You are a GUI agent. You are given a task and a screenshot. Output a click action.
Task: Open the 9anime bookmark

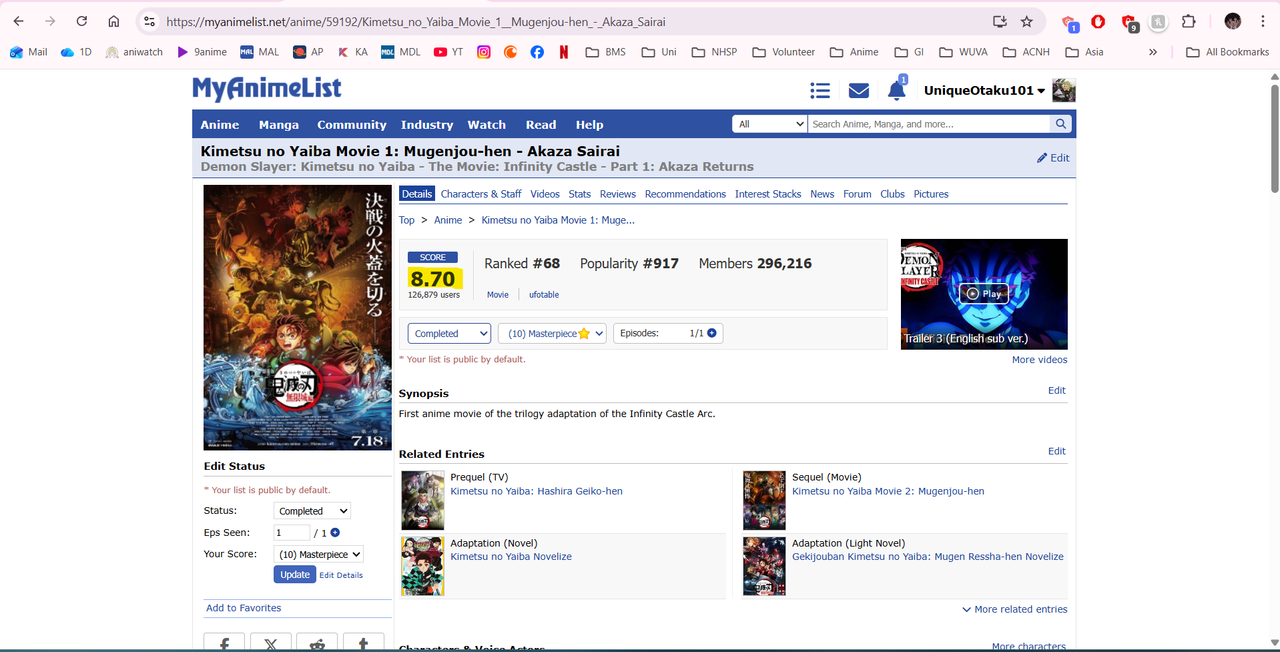pyautogui.click(x=202, y=52)
